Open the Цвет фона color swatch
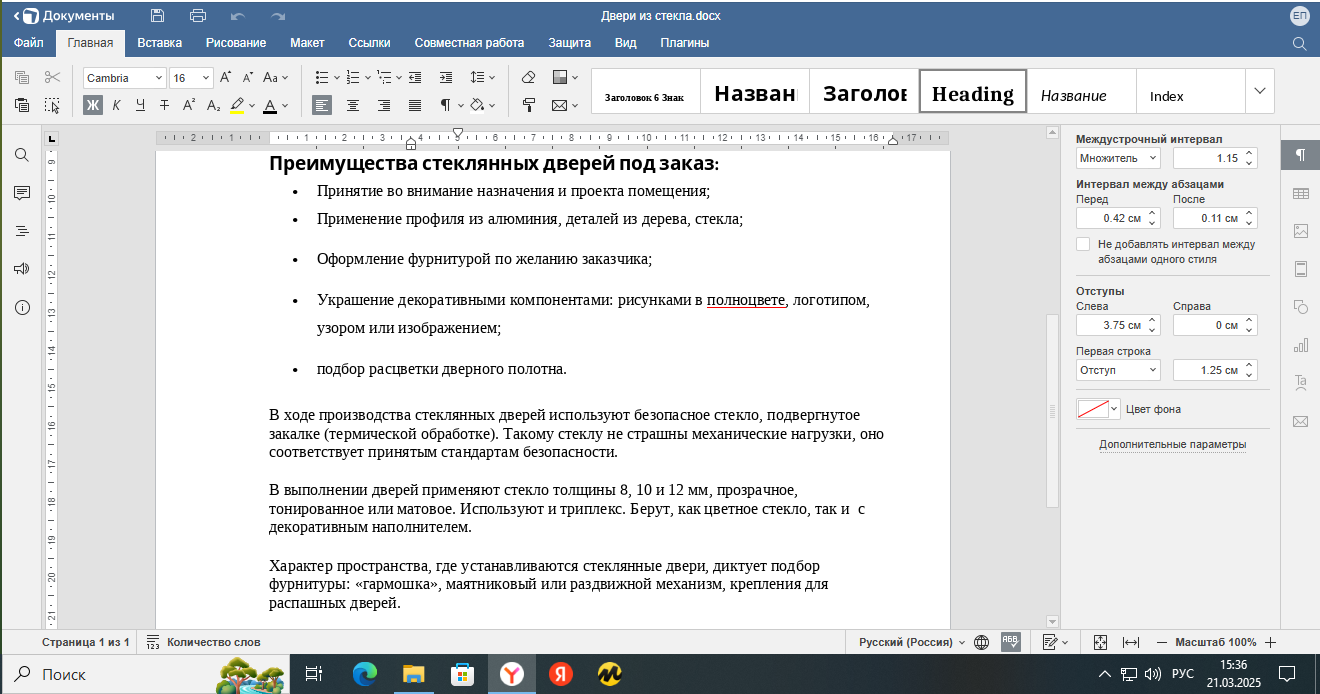 (x=1097, y=409)
